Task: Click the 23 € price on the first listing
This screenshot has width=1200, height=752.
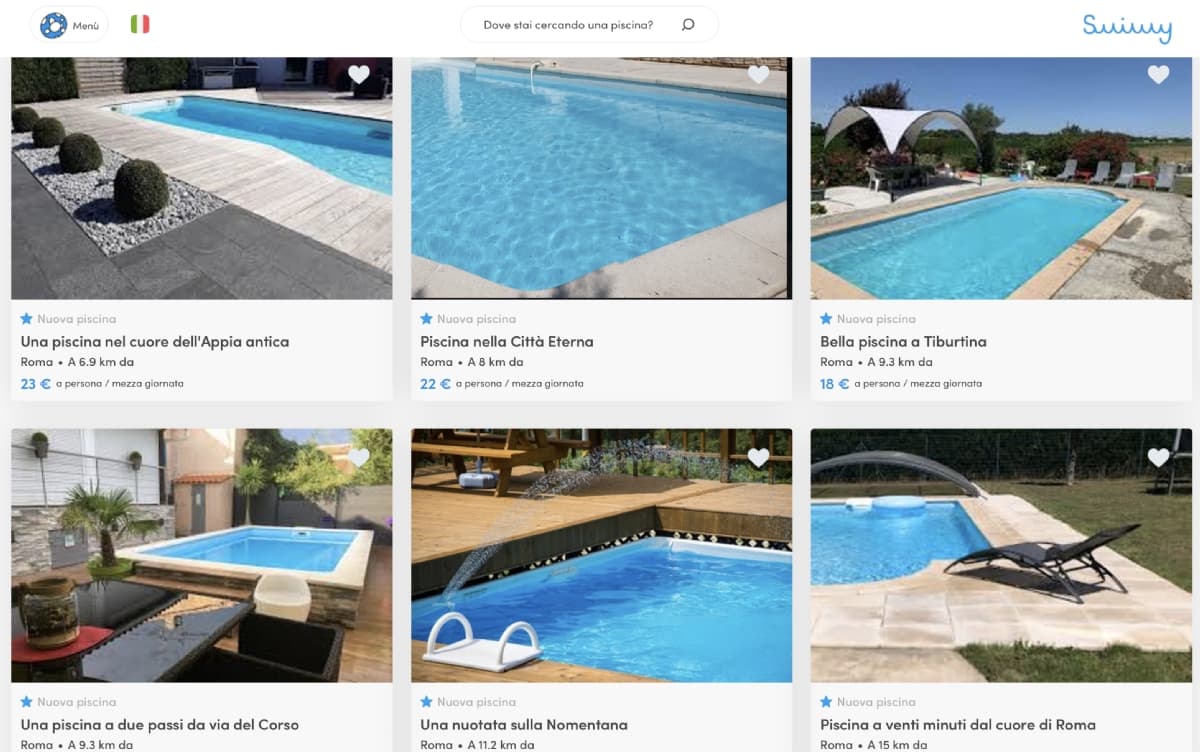Action: [35, 383]
